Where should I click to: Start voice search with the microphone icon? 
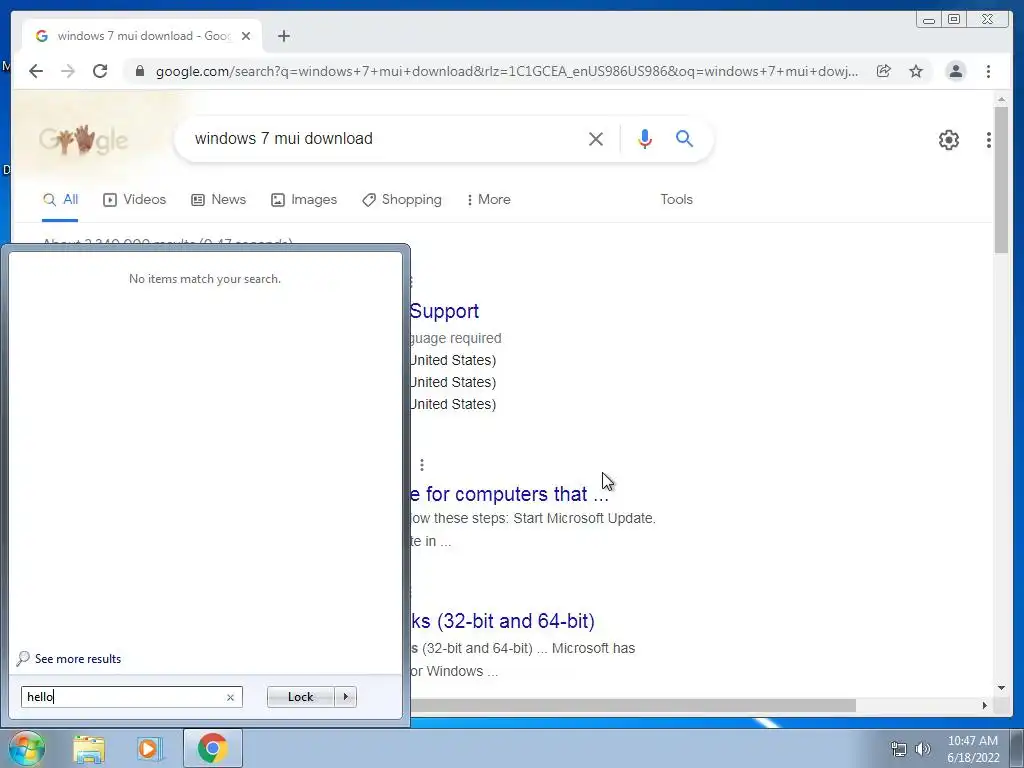pyautogui.click(x=645, y=138)
